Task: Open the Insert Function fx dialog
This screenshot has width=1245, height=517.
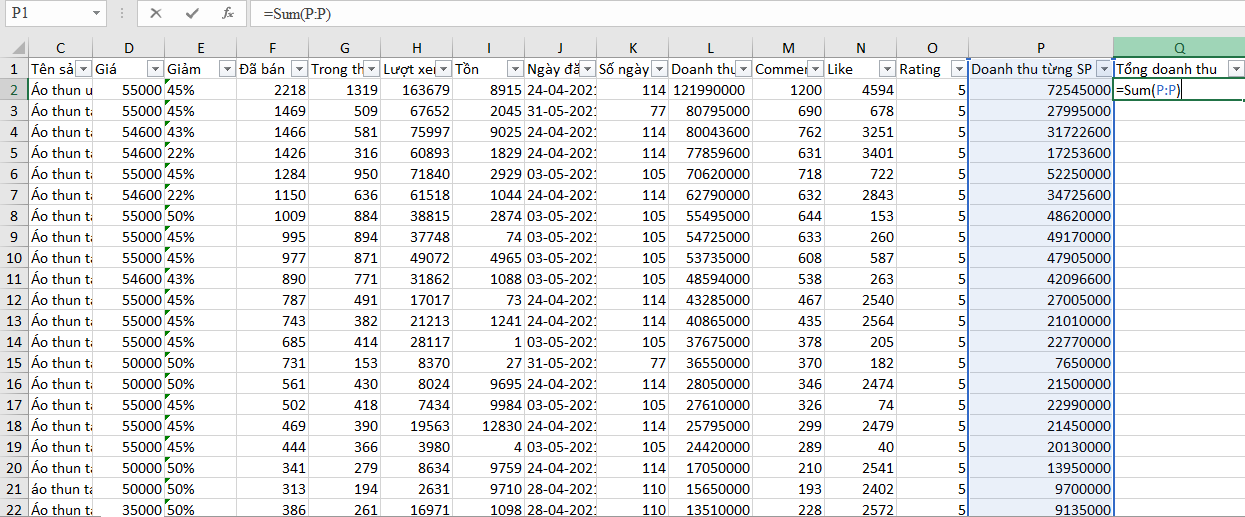Action: pyautogui.click(x=228, y=13)
